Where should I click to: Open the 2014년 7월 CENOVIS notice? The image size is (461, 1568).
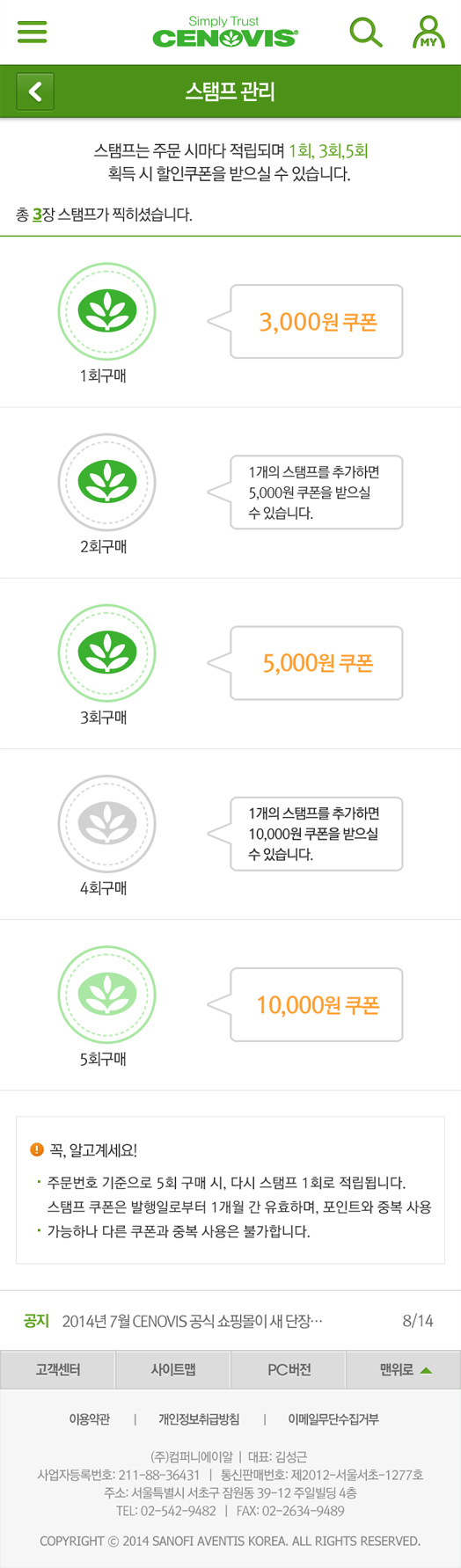coord(193,1321)
